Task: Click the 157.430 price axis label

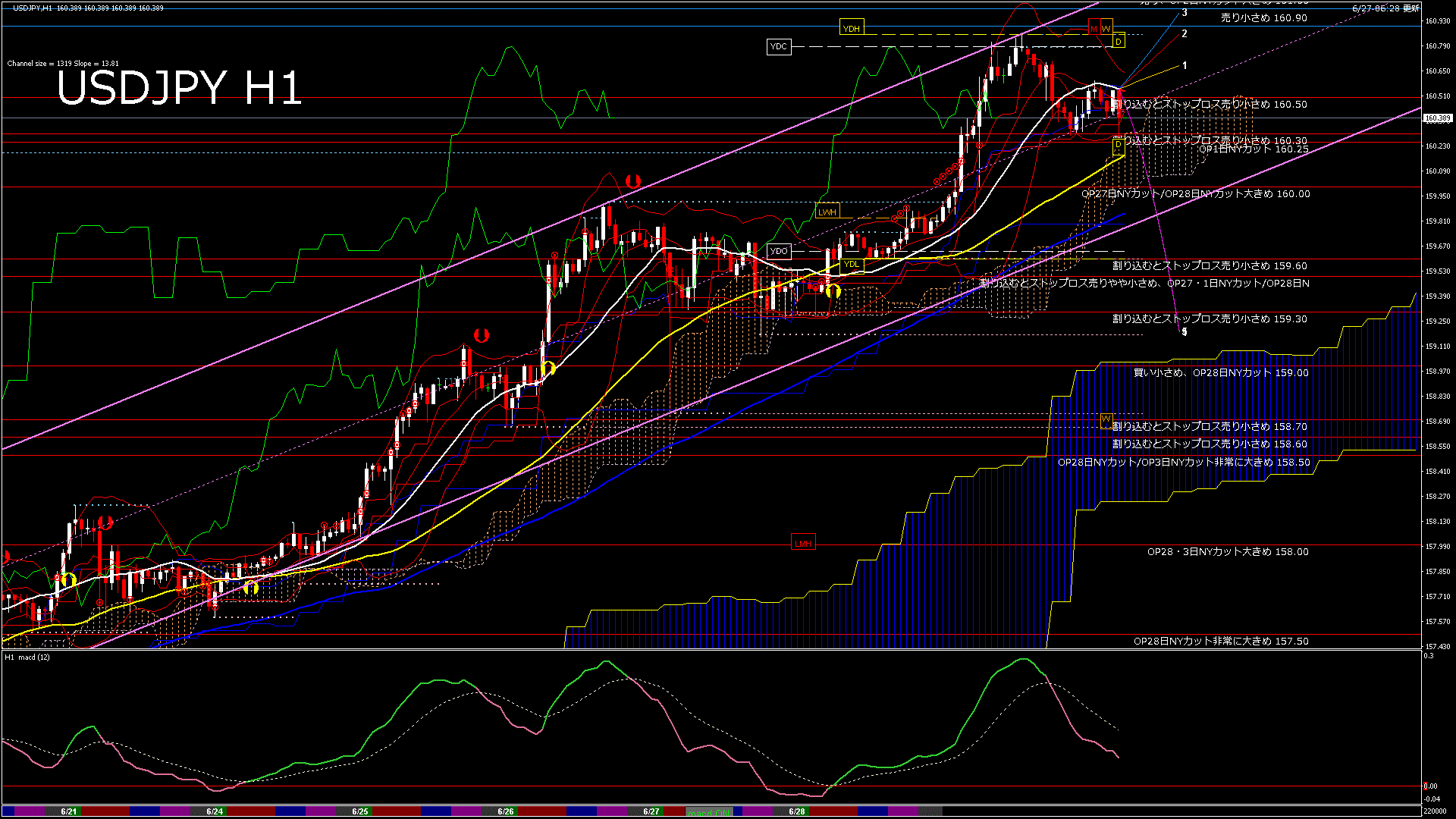Action: point(1438,647)
